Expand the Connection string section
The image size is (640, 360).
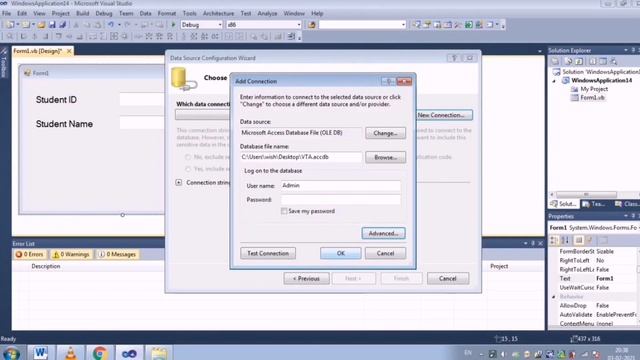[179, 182]
